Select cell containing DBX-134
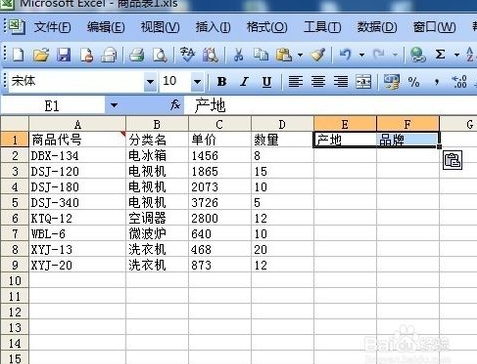Image resolution: width=477 pixels, height=364 pixels. [77, 156]
